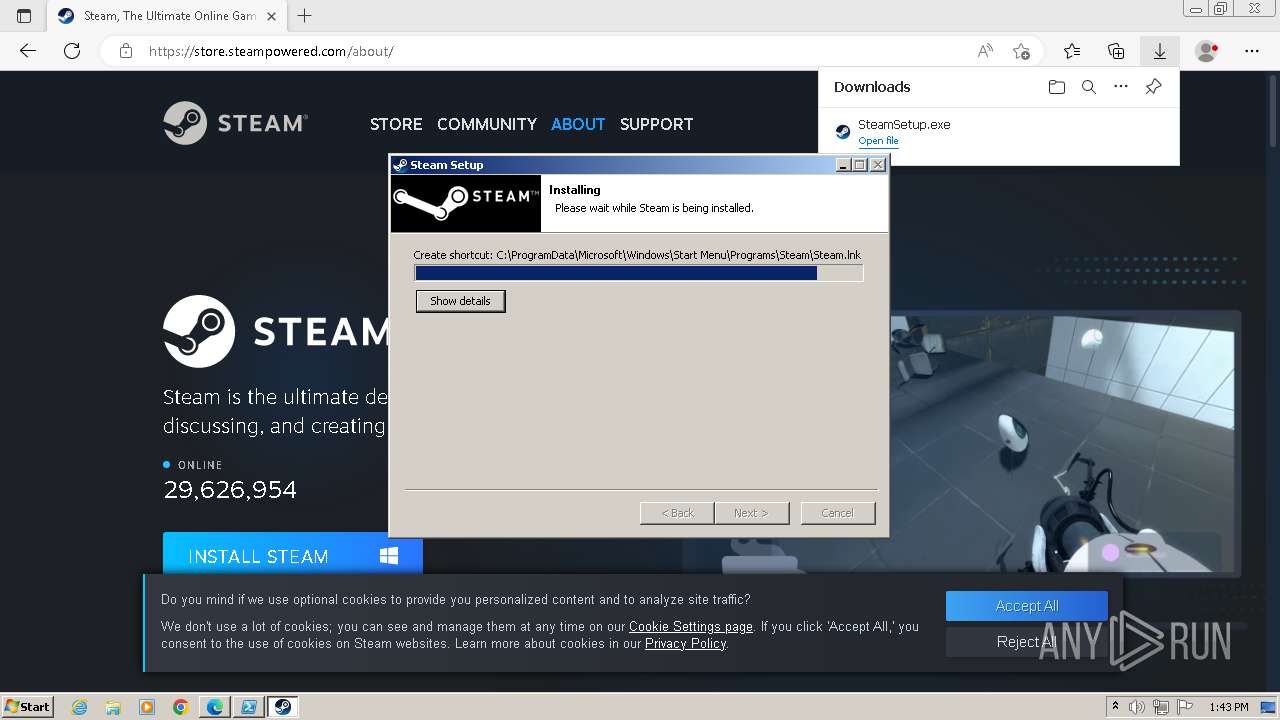Image resolution: width=1280 pixels, height=720 pixels.
Task: Open the Collections icon
Action: click(1116, 51)
